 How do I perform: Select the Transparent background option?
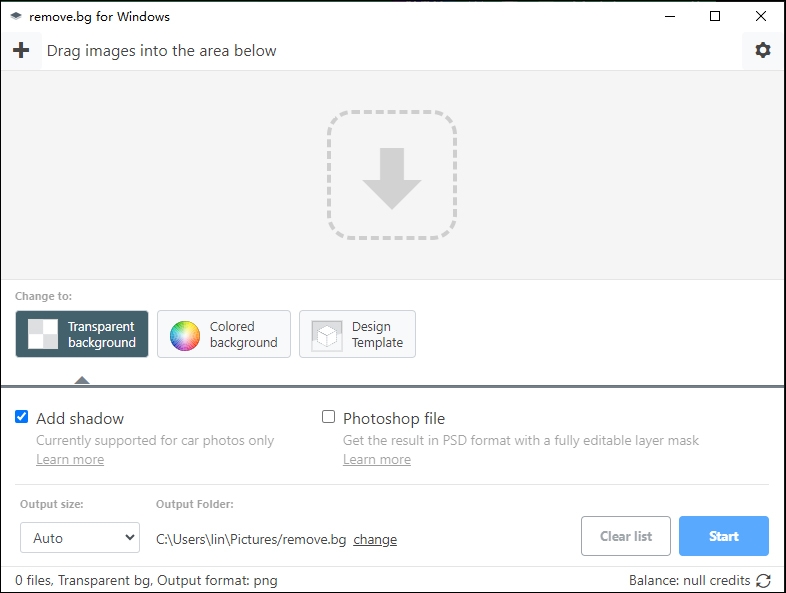[x=82, y=334]
